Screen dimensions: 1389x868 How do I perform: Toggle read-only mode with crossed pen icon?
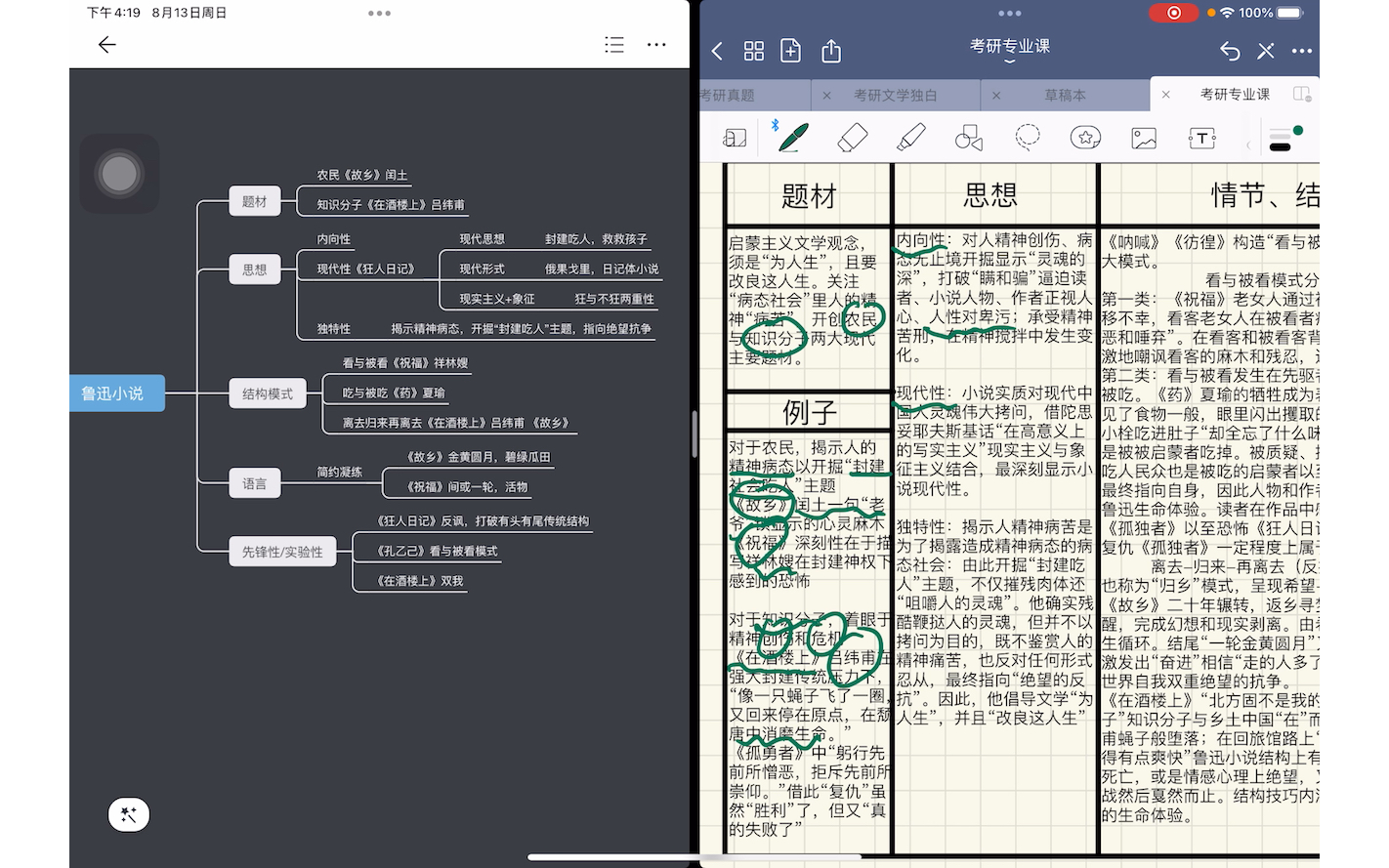click(1266, 51)
